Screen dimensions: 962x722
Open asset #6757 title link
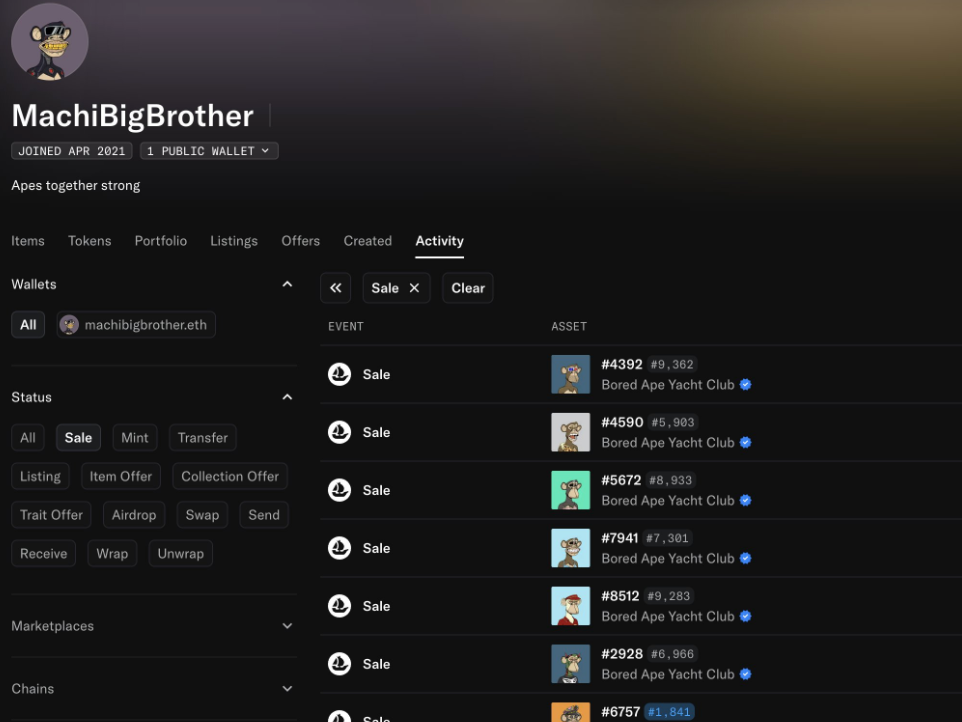coord(620,712)
